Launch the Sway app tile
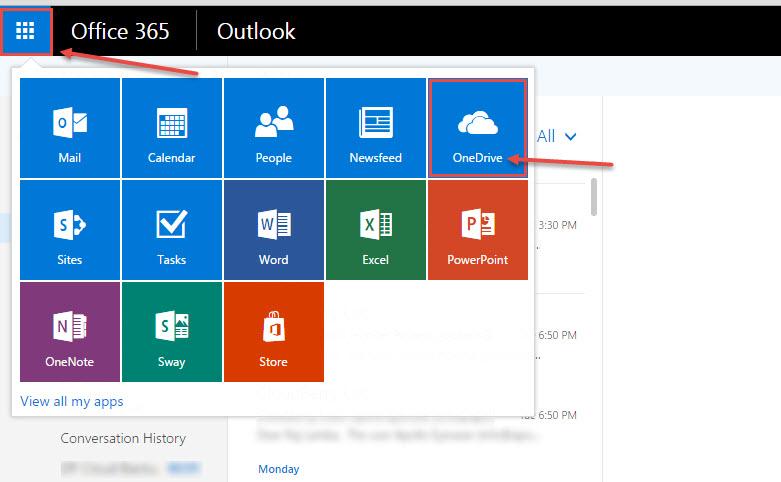Screen dimensions: 781x482 tap(172, 332)
